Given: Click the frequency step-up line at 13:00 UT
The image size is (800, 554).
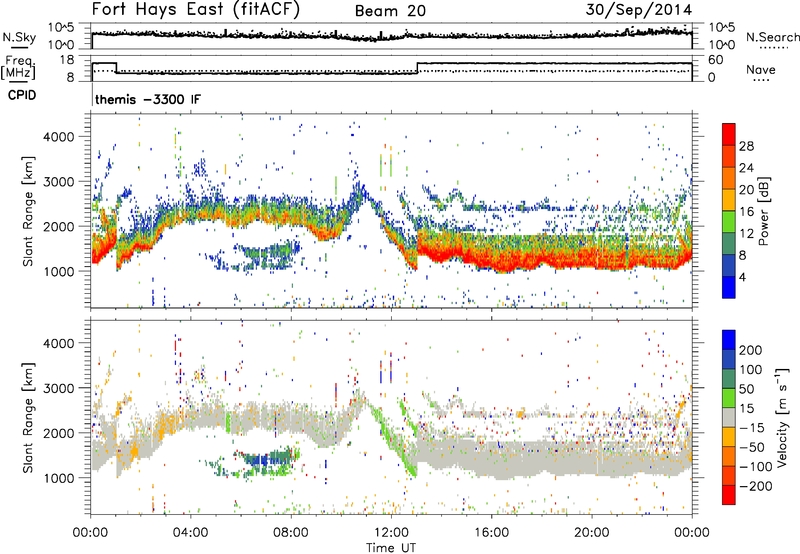Looking at the screenshot, I should [x=417, y=68].
